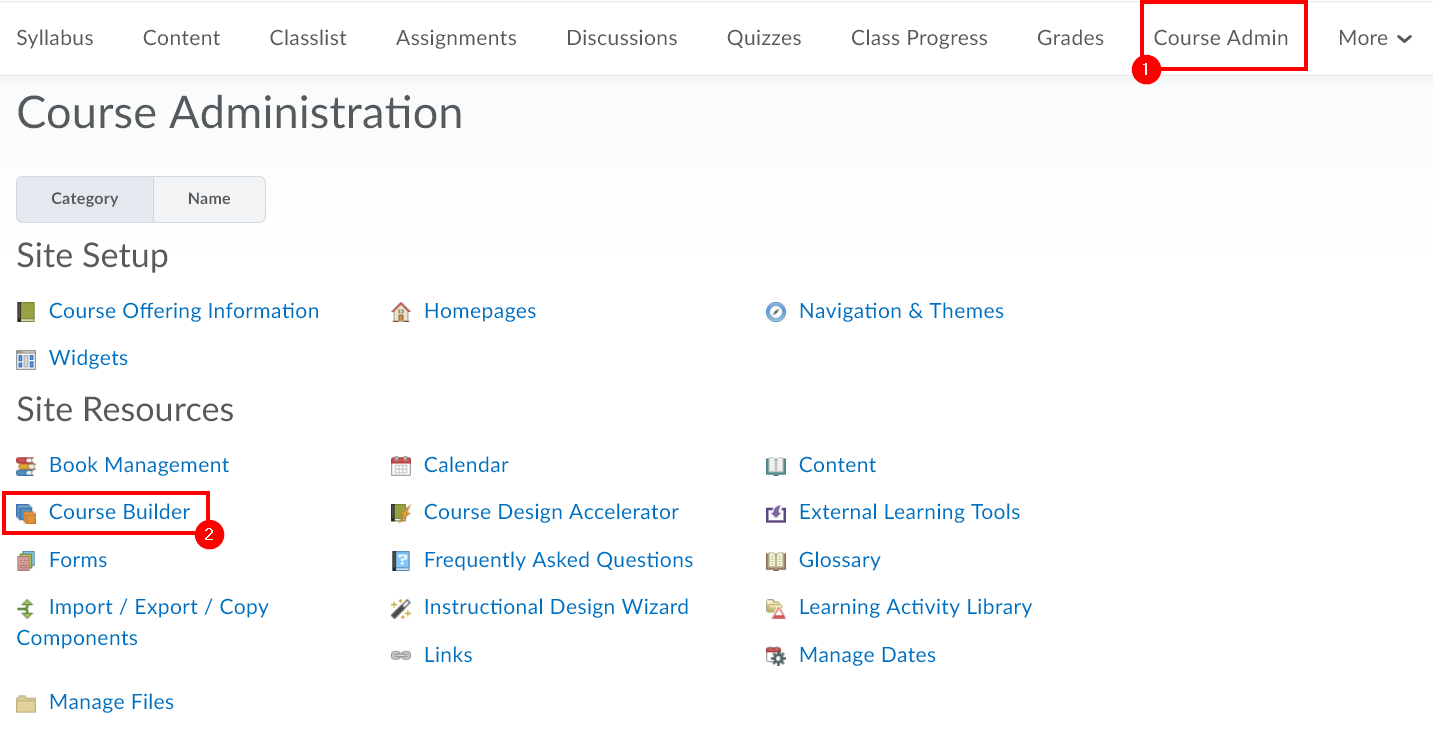Click the magic wand Instructional Design Wizard icon

pyautogui.click(x=401, y=607)
